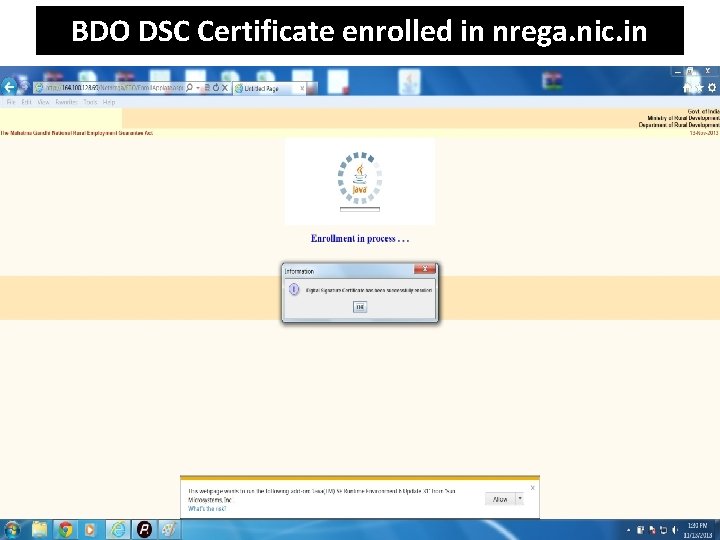Click the browser settings gear icon
720x540 pixels.
pyautogui.click(x=712, y=87)
